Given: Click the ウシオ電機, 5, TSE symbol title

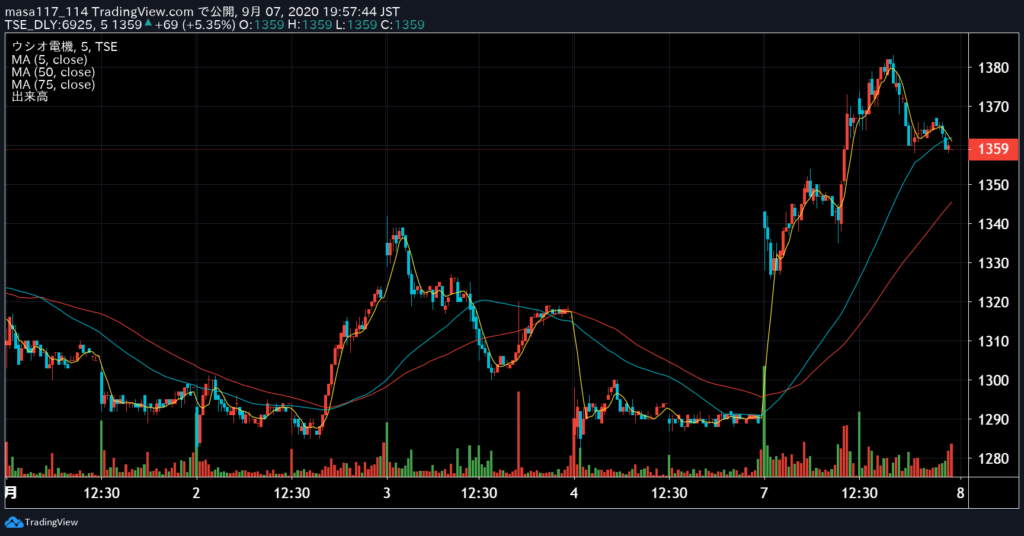Looking at the screenshot, I should pyautogui.click(x=64, y=47).
